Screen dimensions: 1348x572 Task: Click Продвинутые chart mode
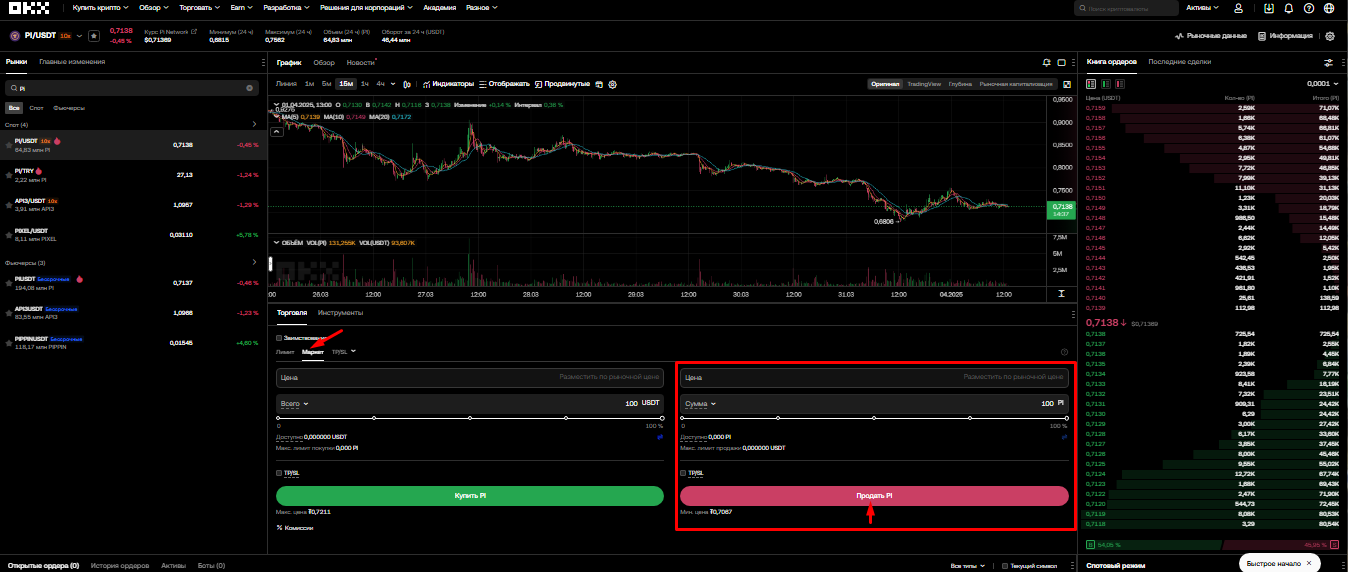coord(561,84)
